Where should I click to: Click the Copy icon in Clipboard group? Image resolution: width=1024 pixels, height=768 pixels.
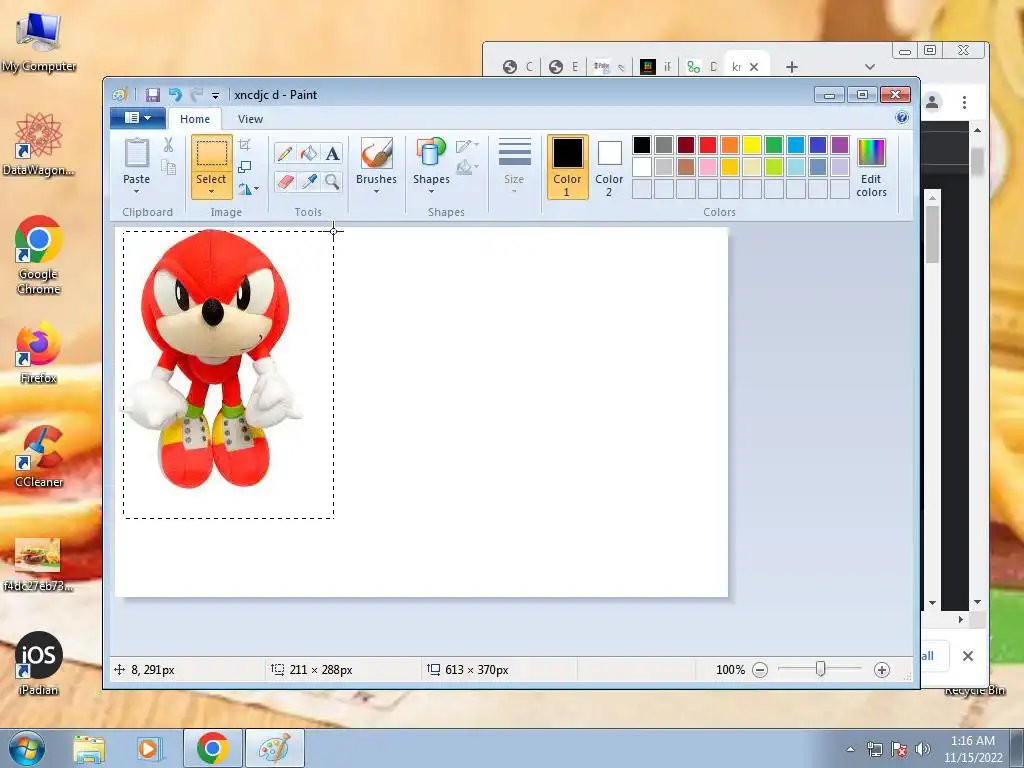click(168, 167)
